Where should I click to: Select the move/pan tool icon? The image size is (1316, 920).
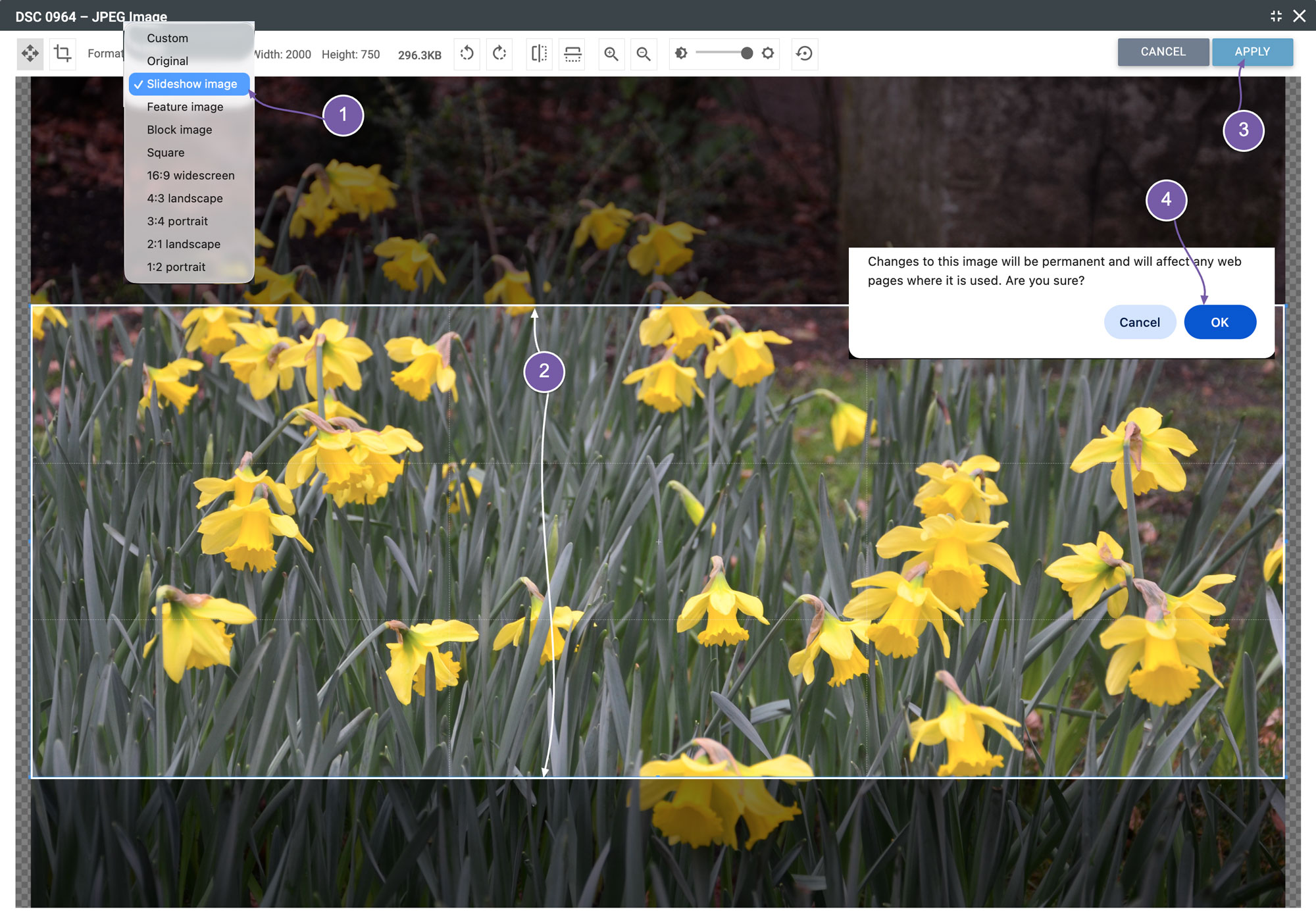click(30, 53)
